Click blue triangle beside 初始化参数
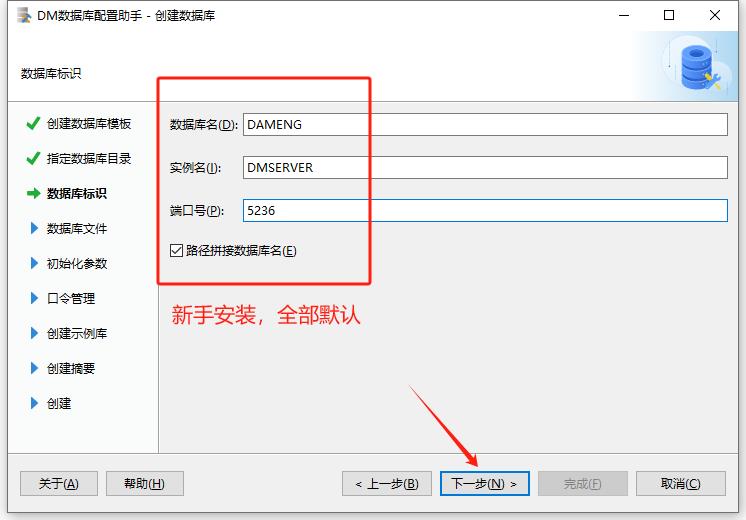This screenshot has height=520, width=746. [x=35, y=264]
